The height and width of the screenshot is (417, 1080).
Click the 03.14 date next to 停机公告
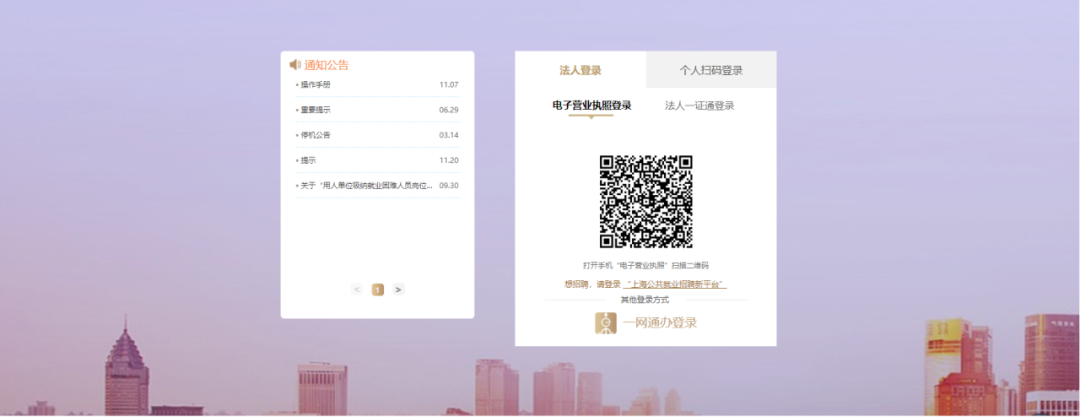click(x=449, y=135)
